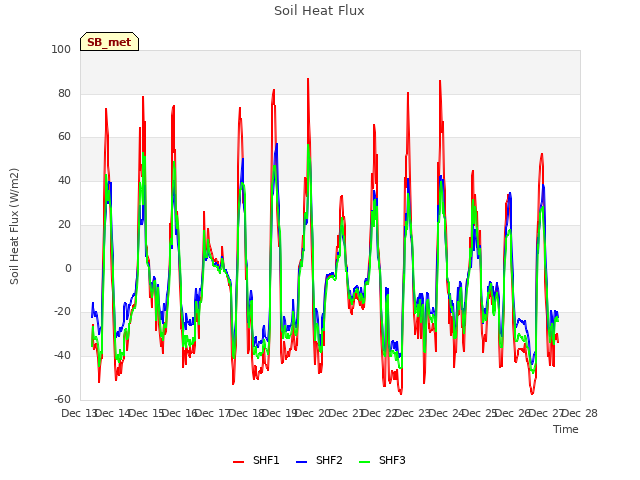Click the green SHF3 legend color marker
The height and width of the screenshot is (480, 640).
[365, 462]
